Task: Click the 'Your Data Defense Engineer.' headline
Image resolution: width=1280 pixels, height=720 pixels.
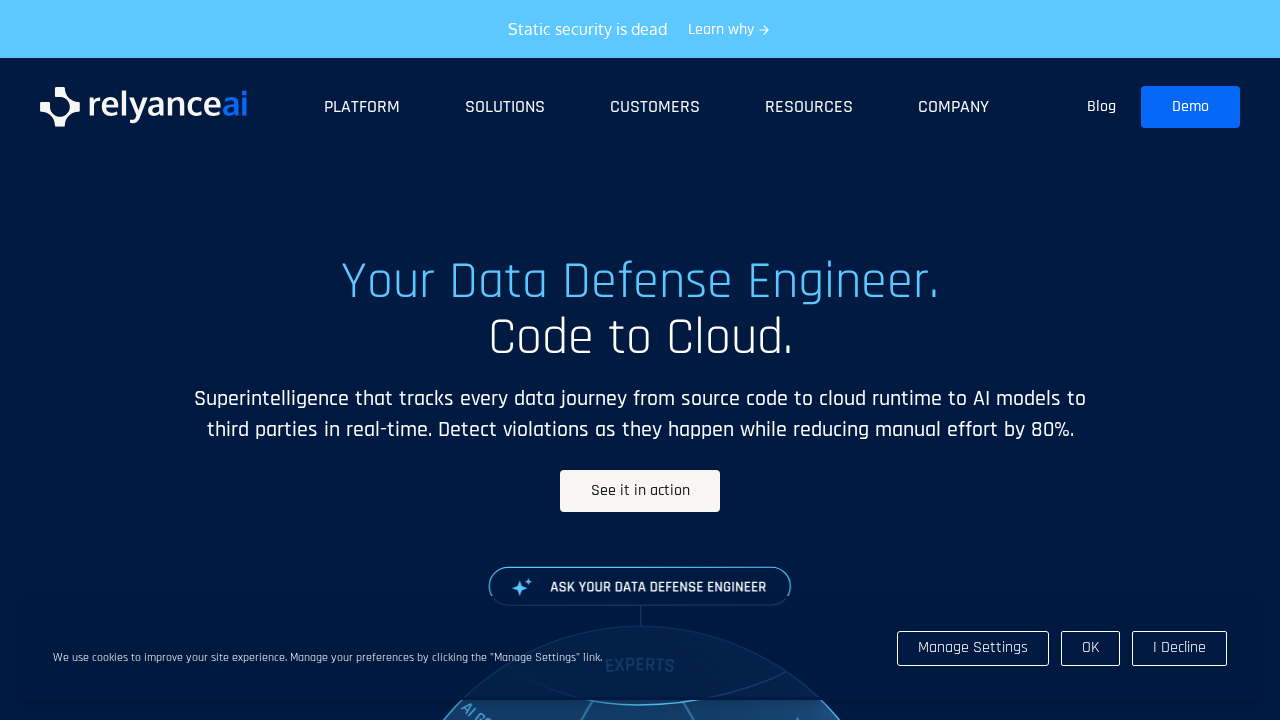Action: point(640,281)
